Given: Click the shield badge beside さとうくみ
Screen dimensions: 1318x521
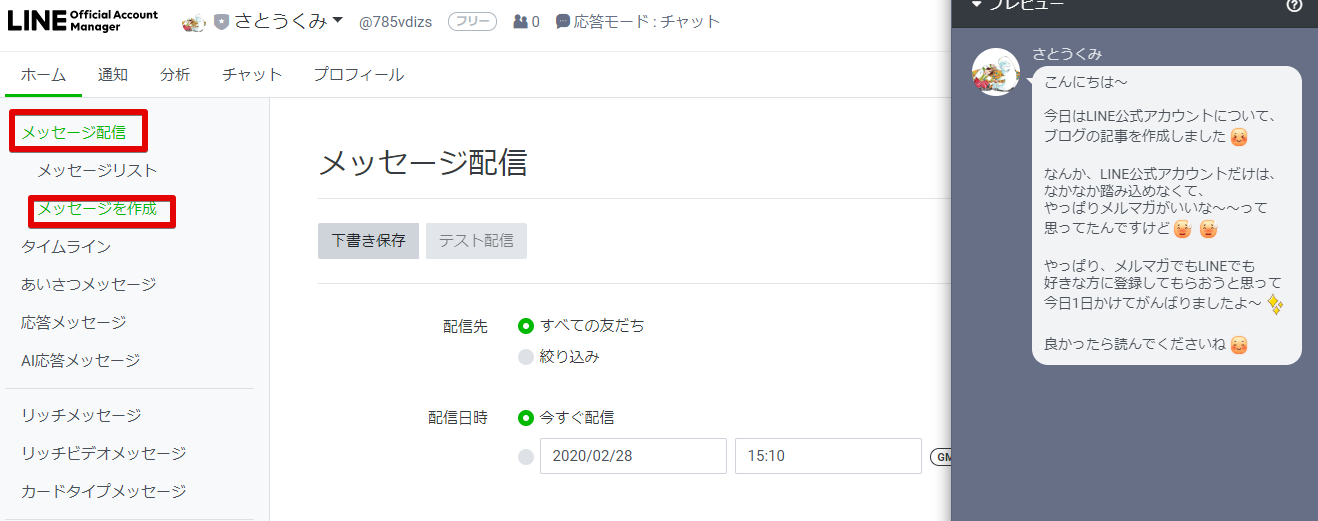Looking at the screenshot, I should coord(221,22).
